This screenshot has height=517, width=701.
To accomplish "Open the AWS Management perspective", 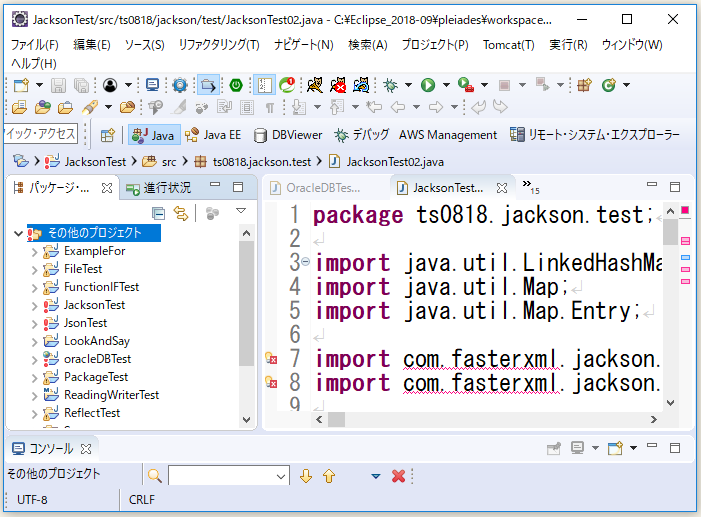I will pyautogui.click(x=448, y=135).
